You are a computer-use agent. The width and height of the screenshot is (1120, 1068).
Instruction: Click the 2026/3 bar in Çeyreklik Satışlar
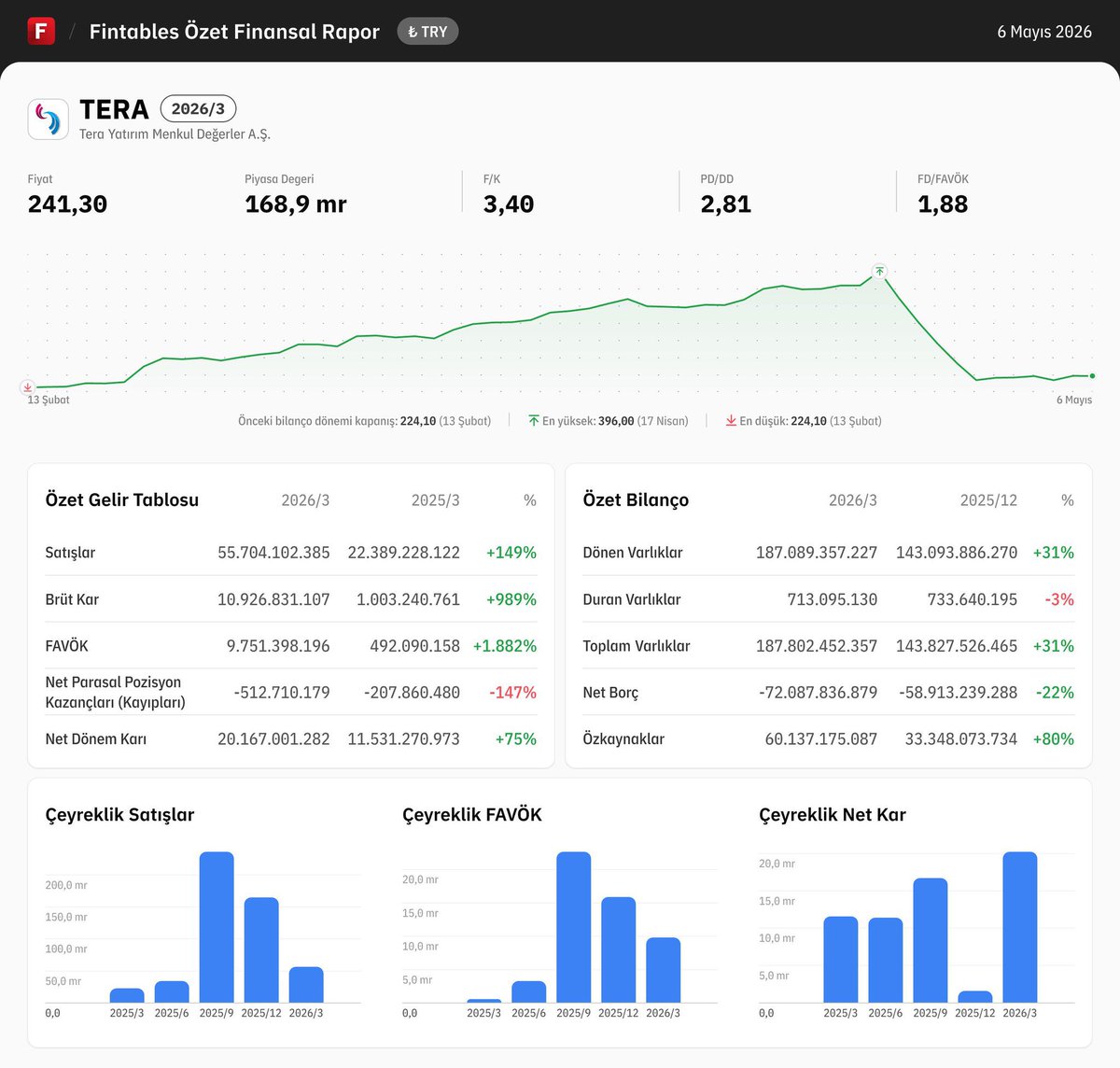coord(306,985)
